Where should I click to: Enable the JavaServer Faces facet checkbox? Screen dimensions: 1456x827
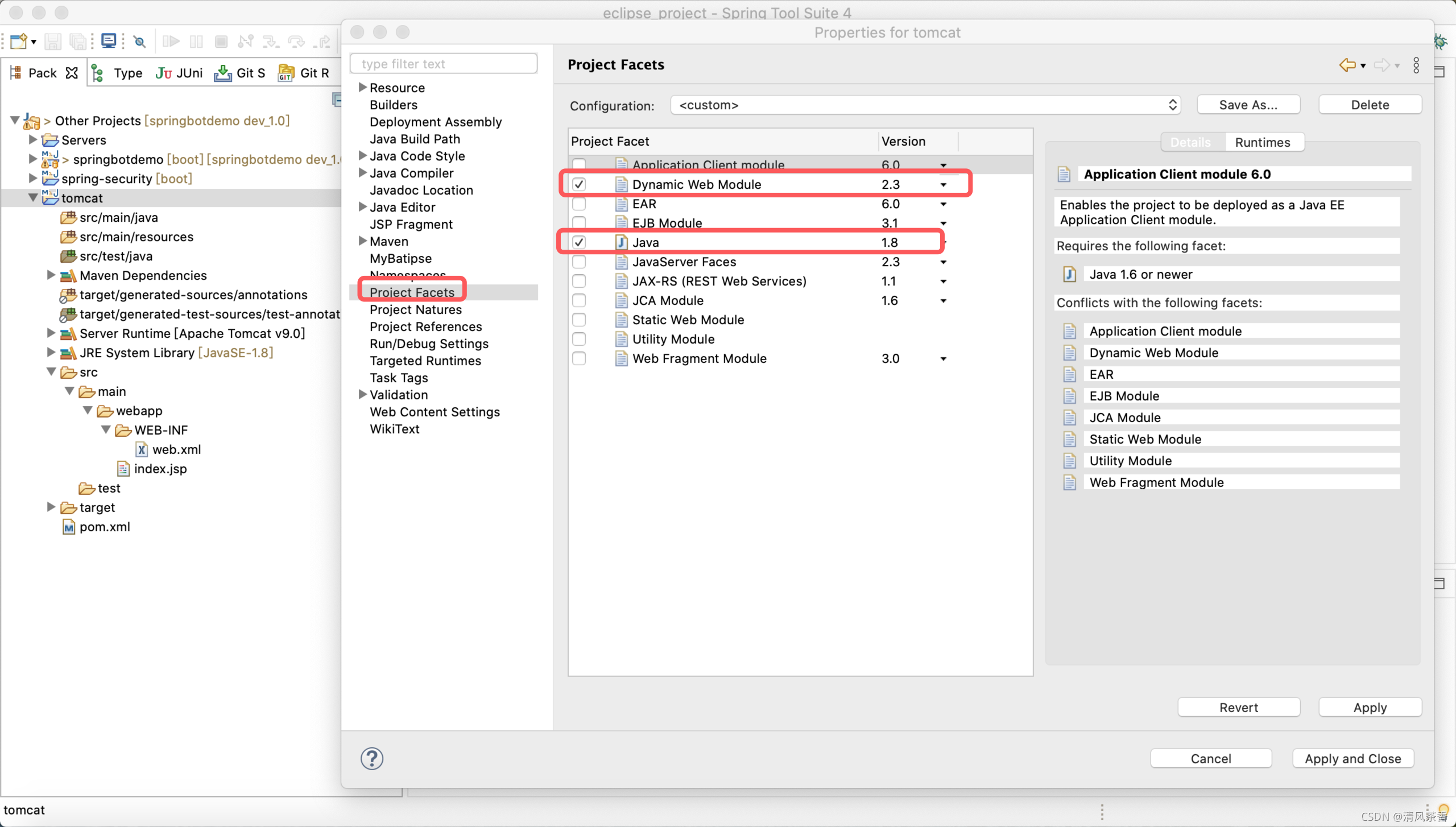click(579, 261)
